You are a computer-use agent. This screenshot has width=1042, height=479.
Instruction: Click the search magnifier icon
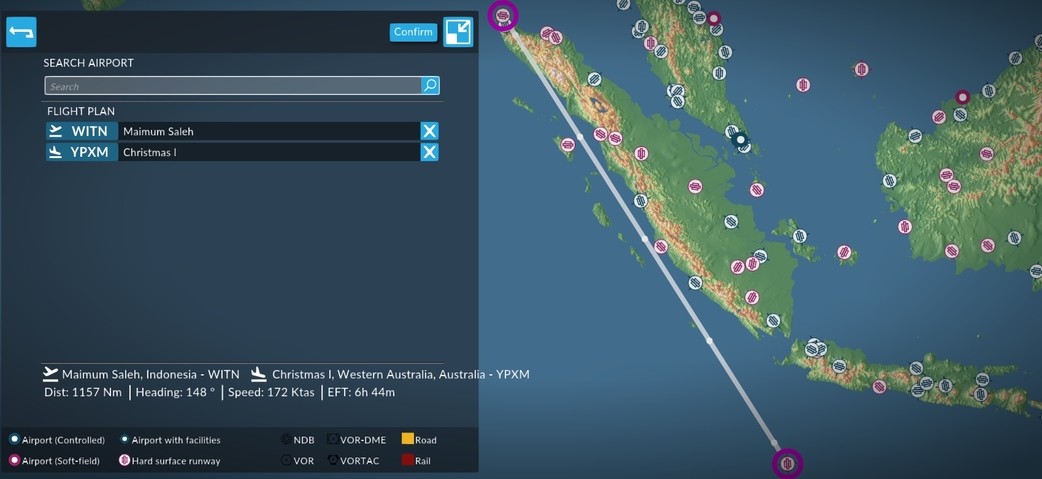click(x=430, y=86)
